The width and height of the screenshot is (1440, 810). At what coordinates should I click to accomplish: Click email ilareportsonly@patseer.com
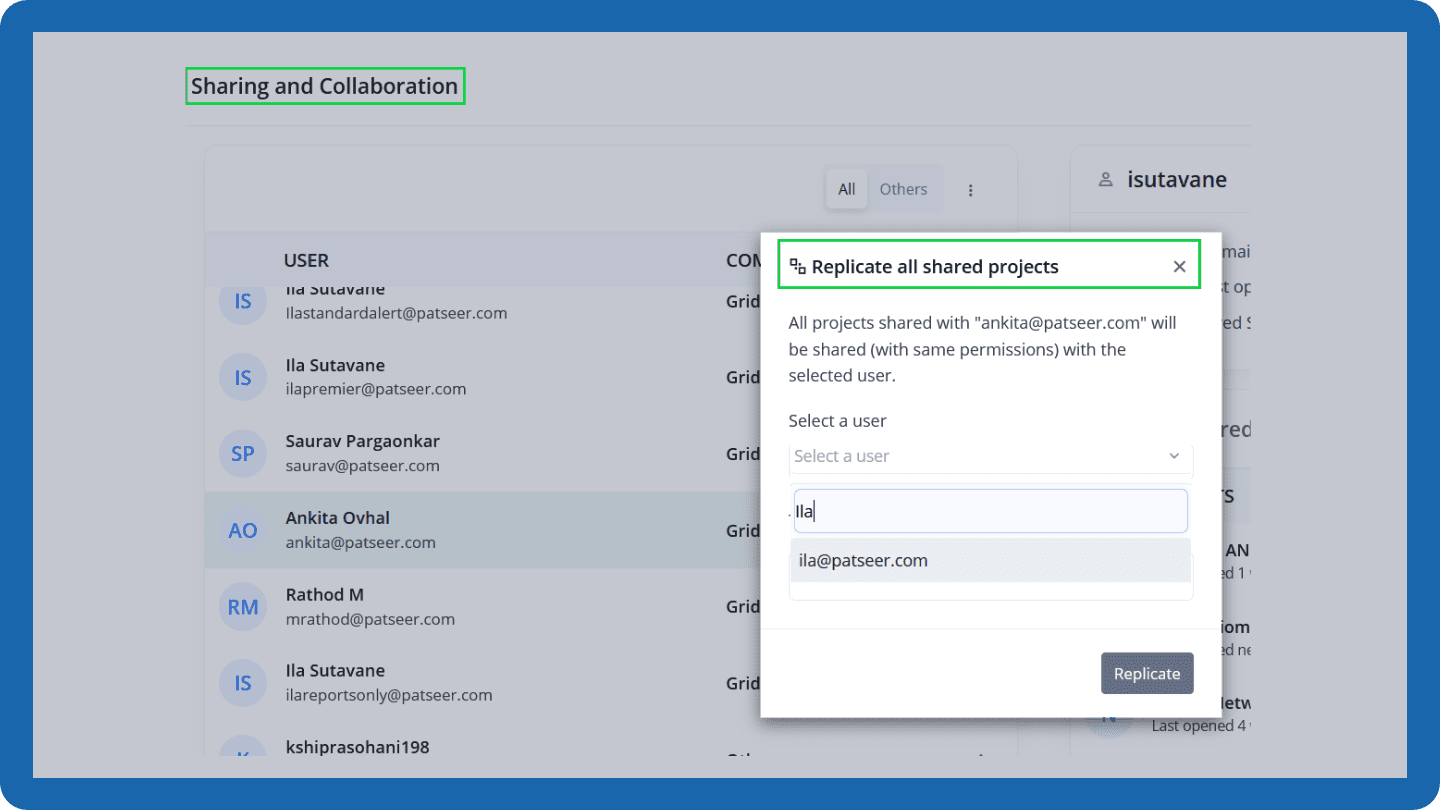tap(389, 695)
